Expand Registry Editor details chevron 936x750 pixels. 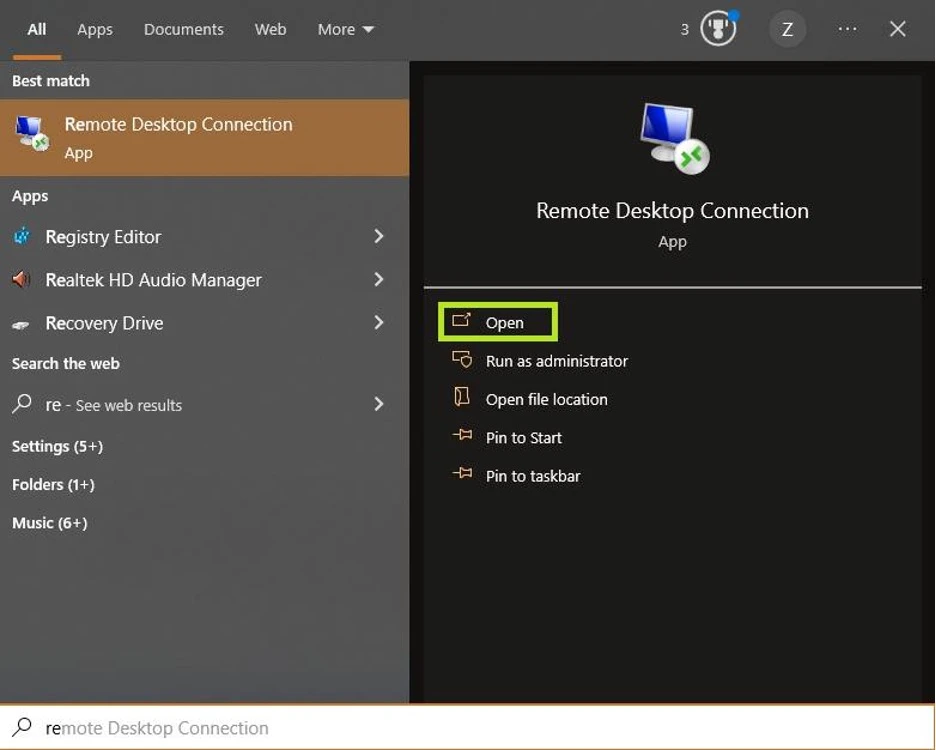[x=378, y=236]
